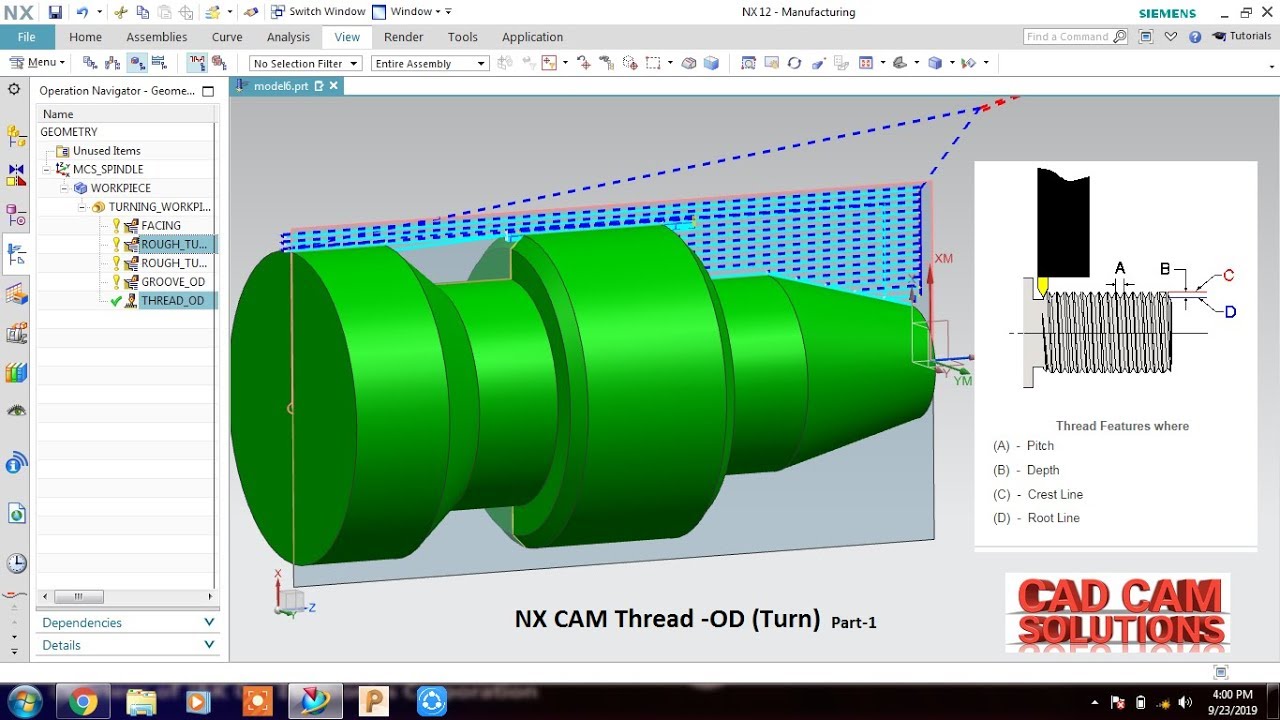Click the yellow status bulb beside FACING

(116, 226)
